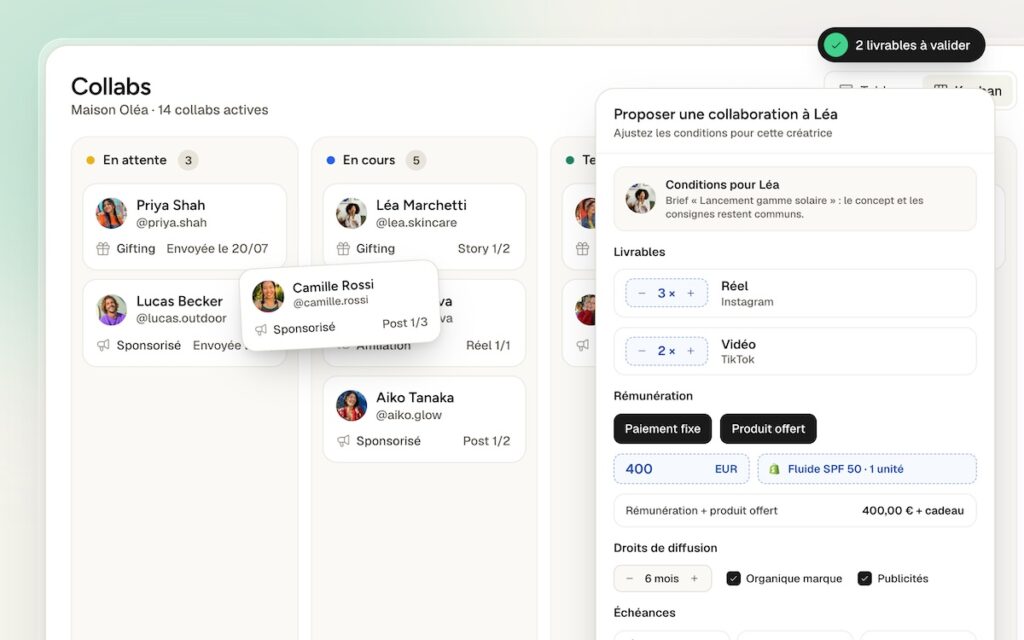Click Post 1/3 on Camille Rossi's card
This screenshot has width=1024, height=640.
click(x=405, y=323)
